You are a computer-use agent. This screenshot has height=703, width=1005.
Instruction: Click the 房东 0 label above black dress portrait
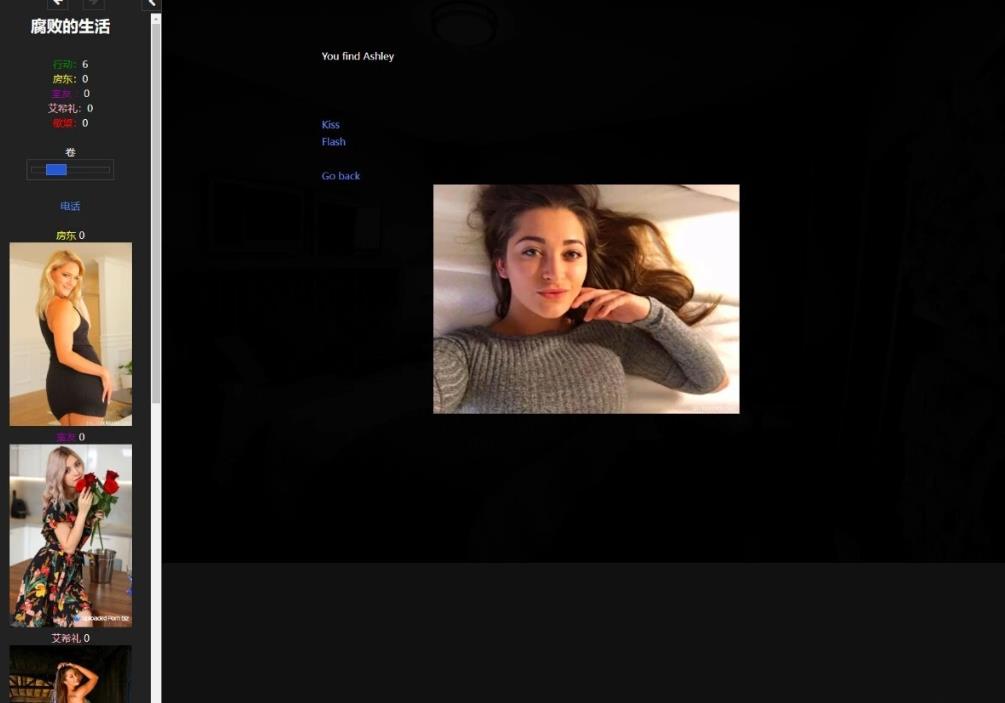click(x=70, y=236)
